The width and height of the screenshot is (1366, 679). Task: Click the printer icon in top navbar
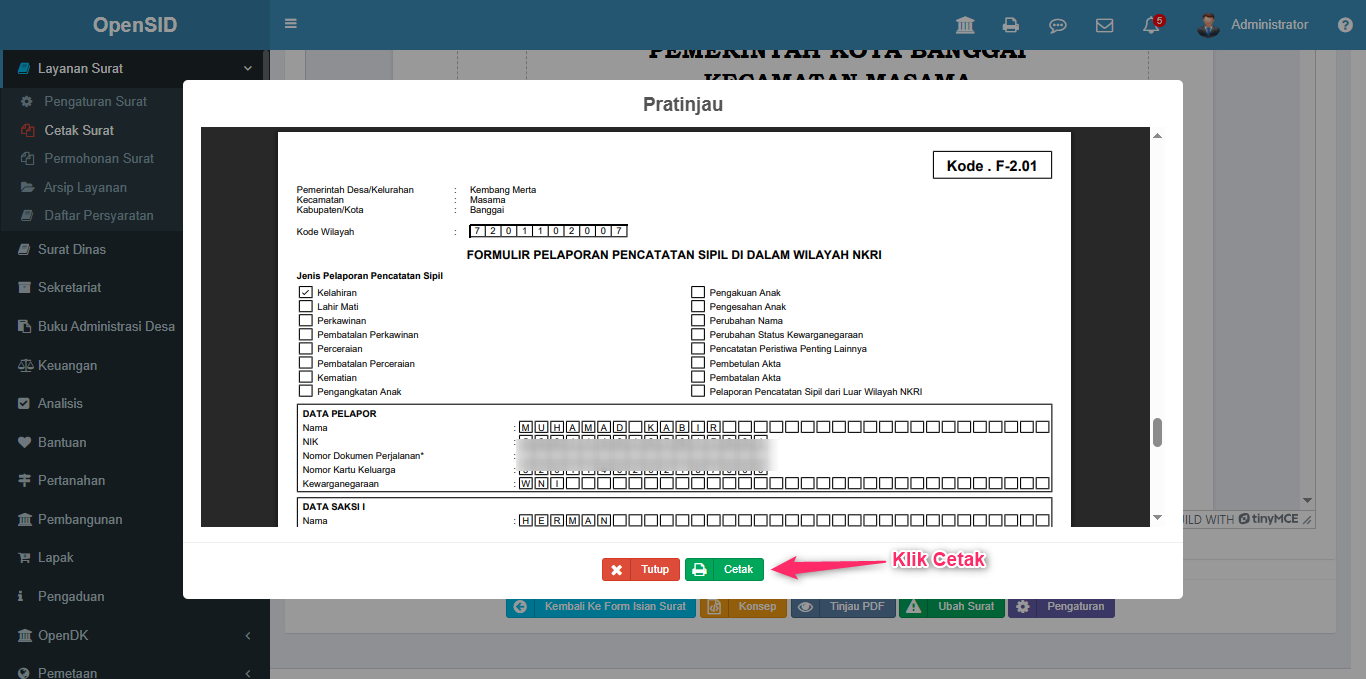pos(1011,25)
